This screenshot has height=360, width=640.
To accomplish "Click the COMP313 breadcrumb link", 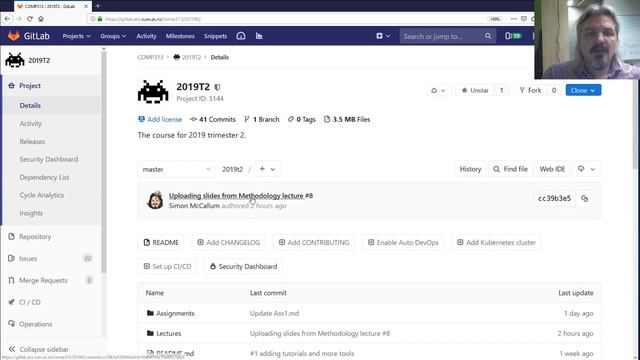I will click(x=150, y=57).
